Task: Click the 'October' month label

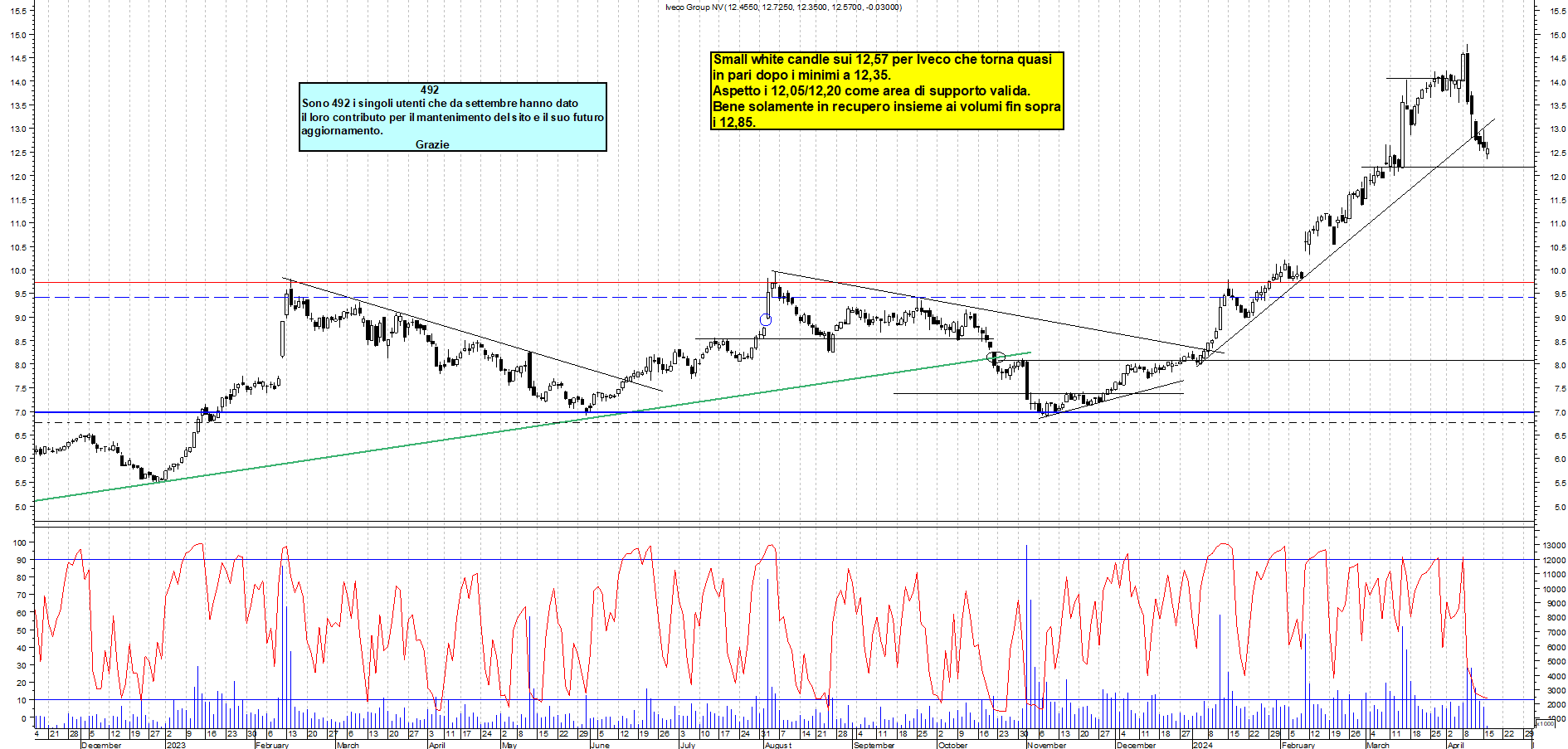Action: pos(952,745)
